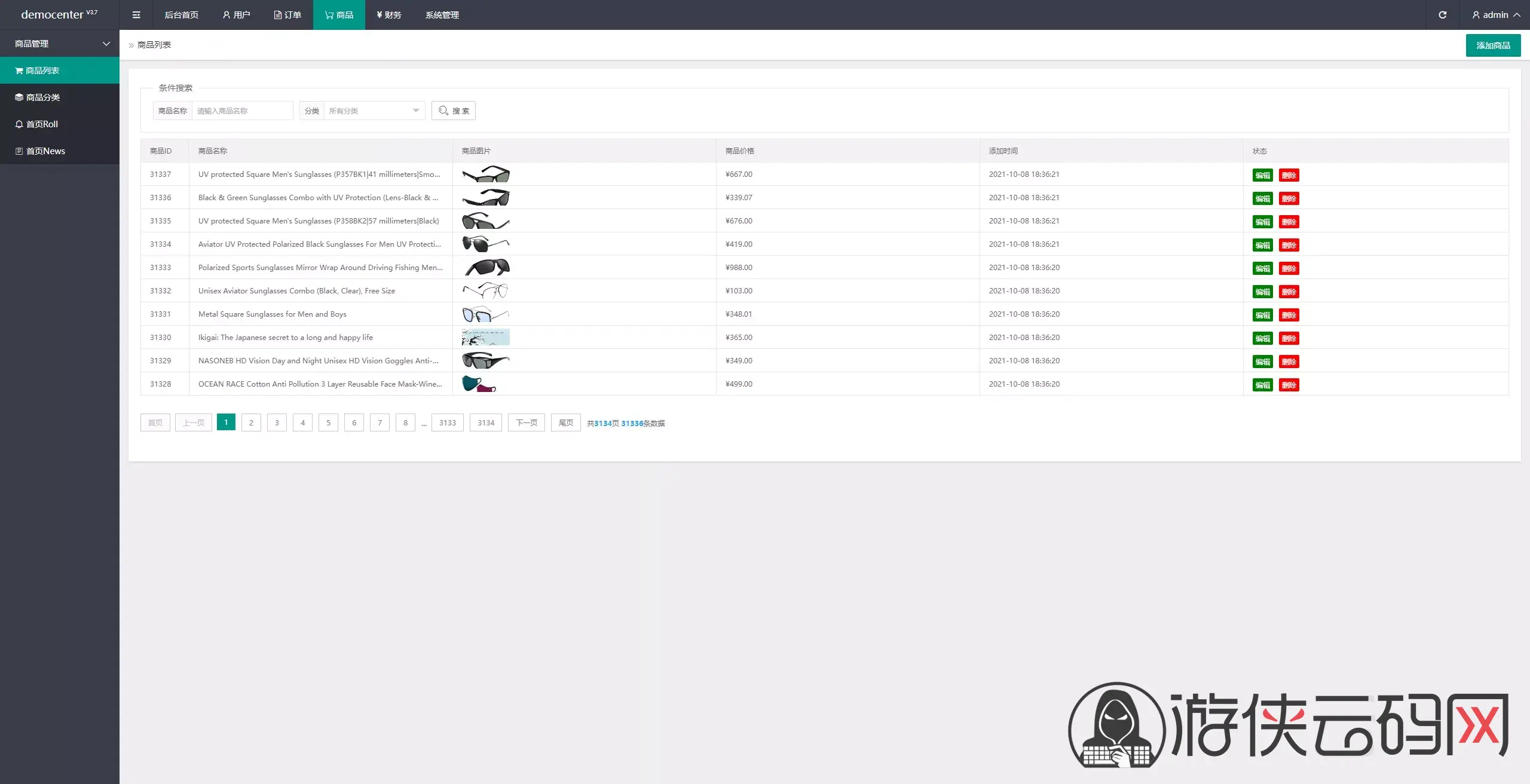The height and width of the screenshot is (784, 1530).
Task: Open the 系统管理 menu
Action: 442,15
